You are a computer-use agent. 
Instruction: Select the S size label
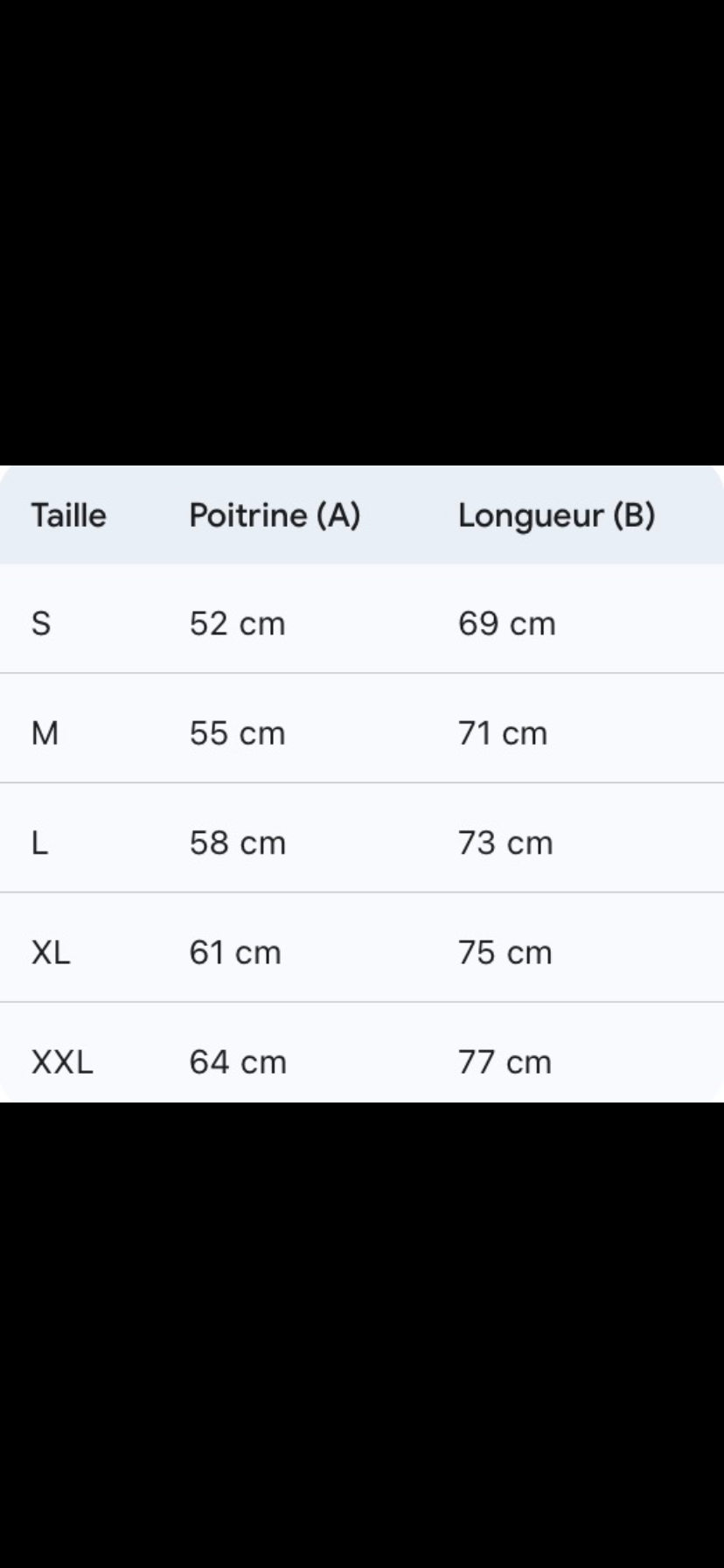pos(41,624)
